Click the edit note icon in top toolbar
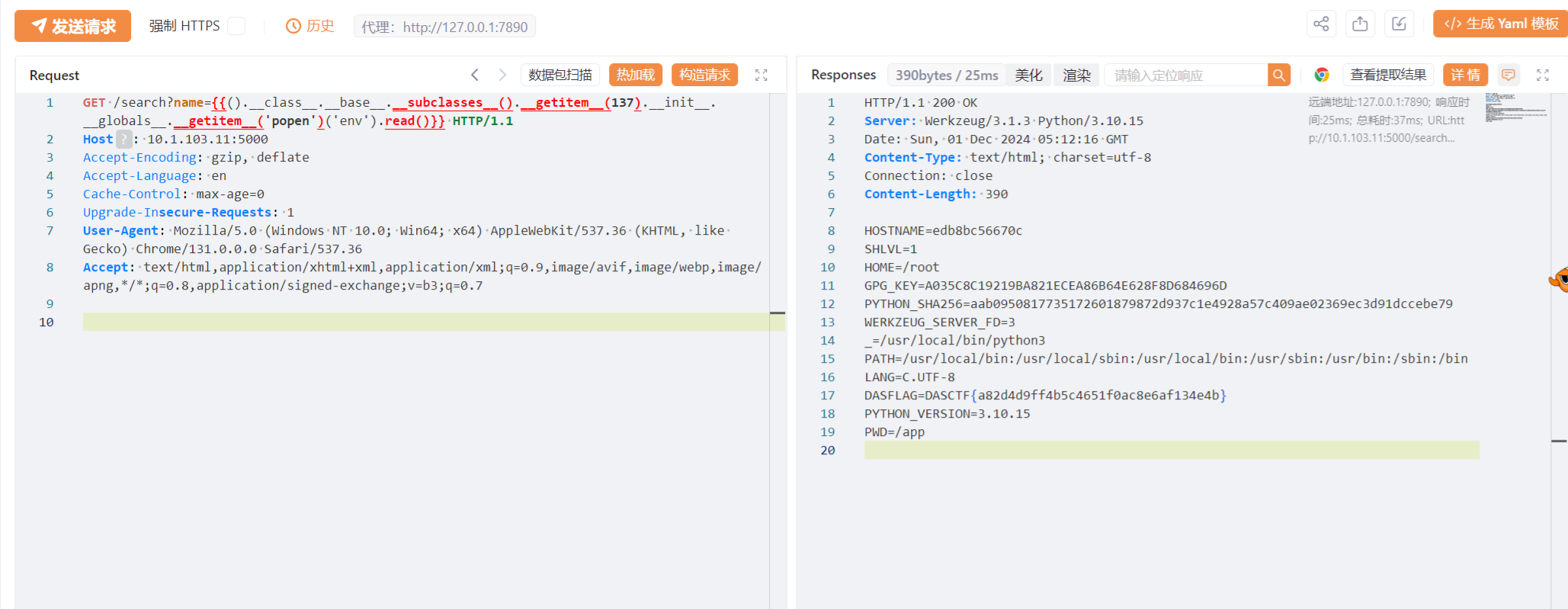Screen dimensions: 1568x609 tap(1399, 24)
